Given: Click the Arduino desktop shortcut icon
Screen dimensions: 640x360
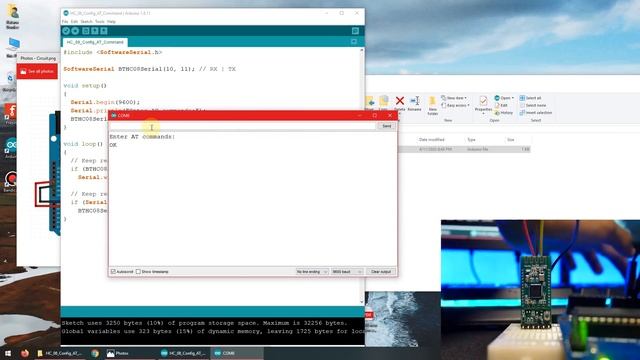Looking at the screenshot, I should [11, 147].
